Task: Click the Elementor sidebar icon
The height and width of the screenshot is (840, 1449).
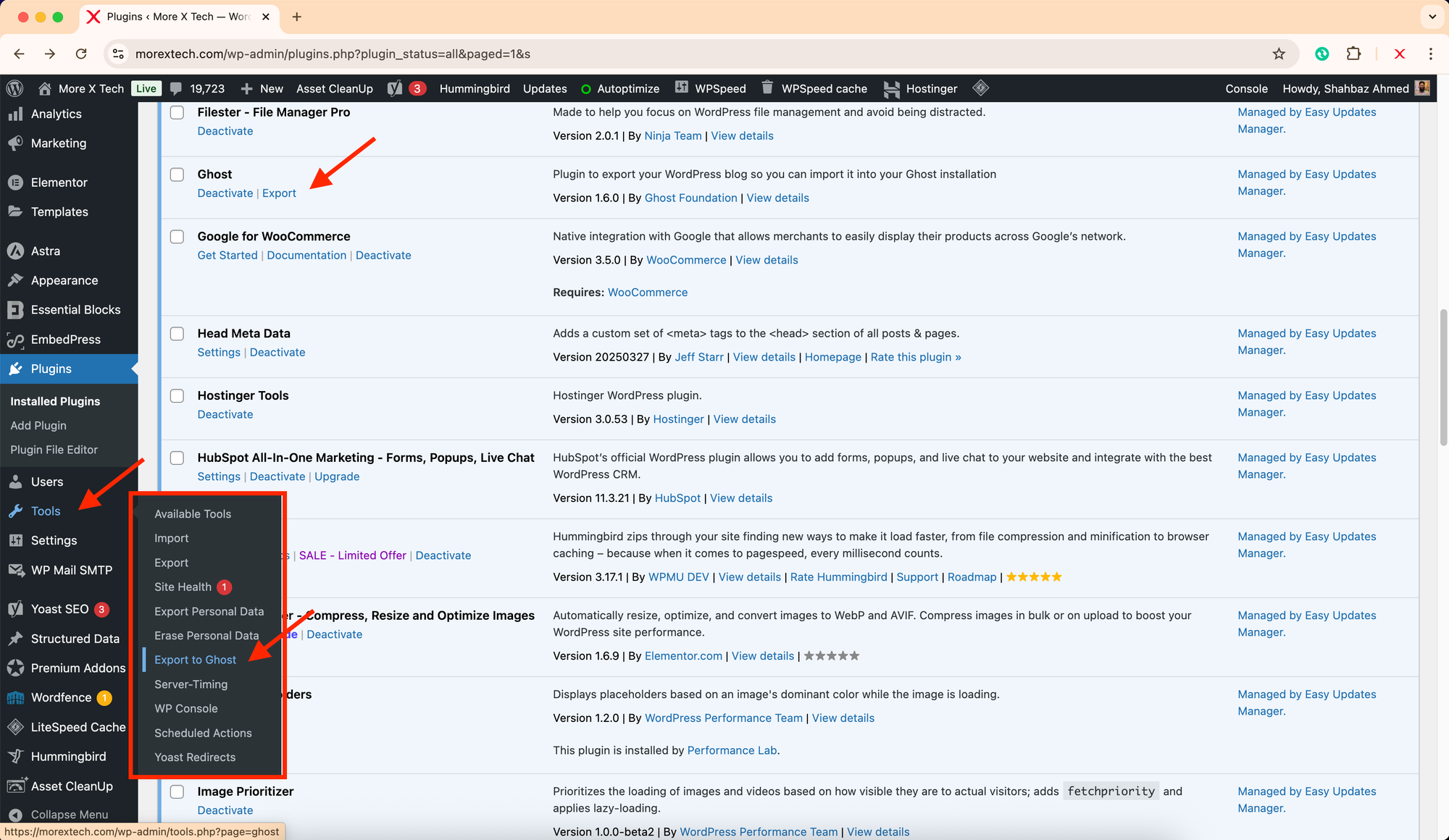Action: click(15, 182)
